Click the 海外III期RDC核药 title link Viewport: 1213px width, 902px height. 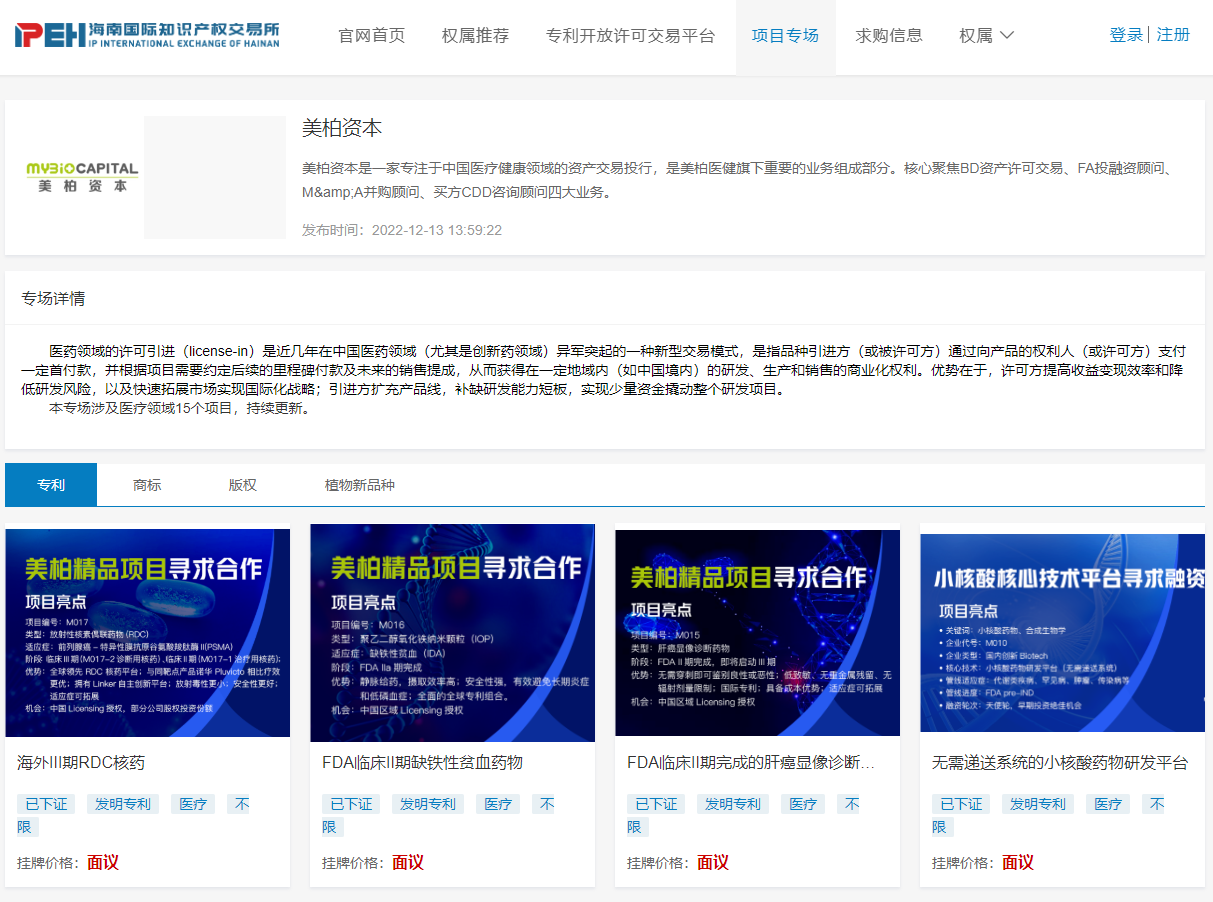pyautogui.click(x=81, y=763)
